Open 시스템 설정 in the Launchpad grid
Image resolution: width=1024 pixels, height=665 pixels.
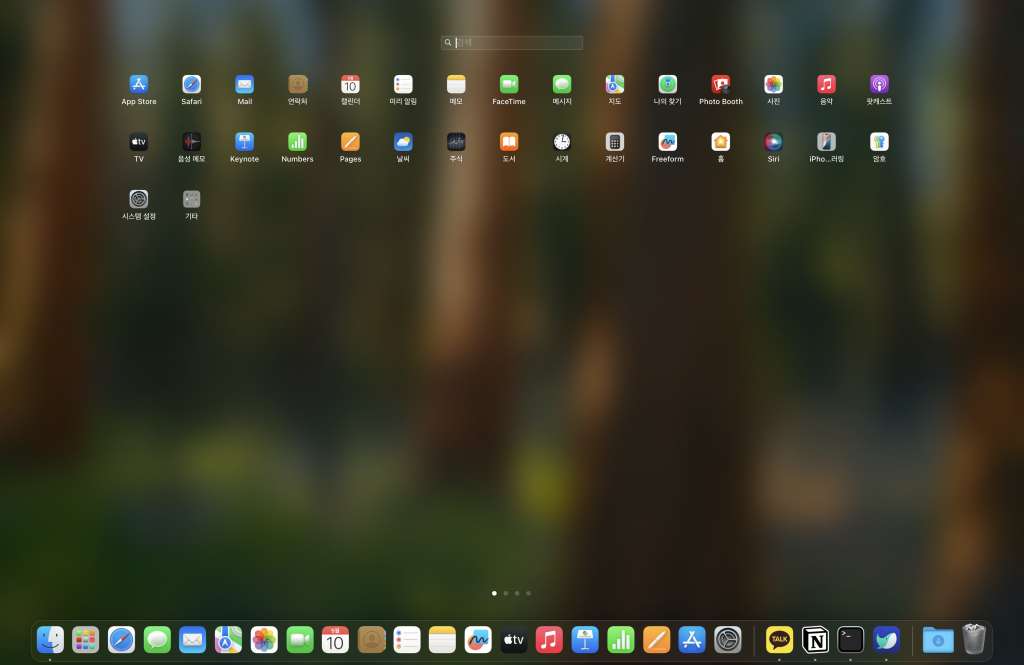[x=138, y=200]
